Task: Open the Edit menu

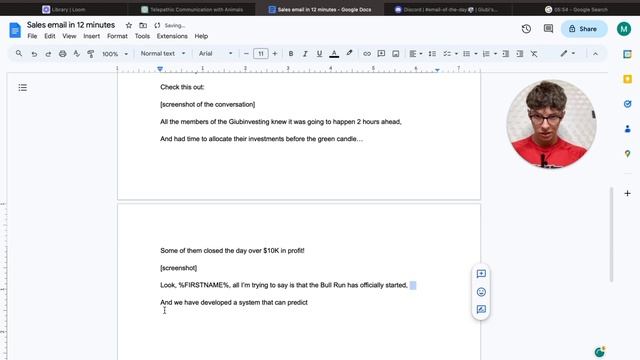Action: pyautogui.click(x=50, y=36)
